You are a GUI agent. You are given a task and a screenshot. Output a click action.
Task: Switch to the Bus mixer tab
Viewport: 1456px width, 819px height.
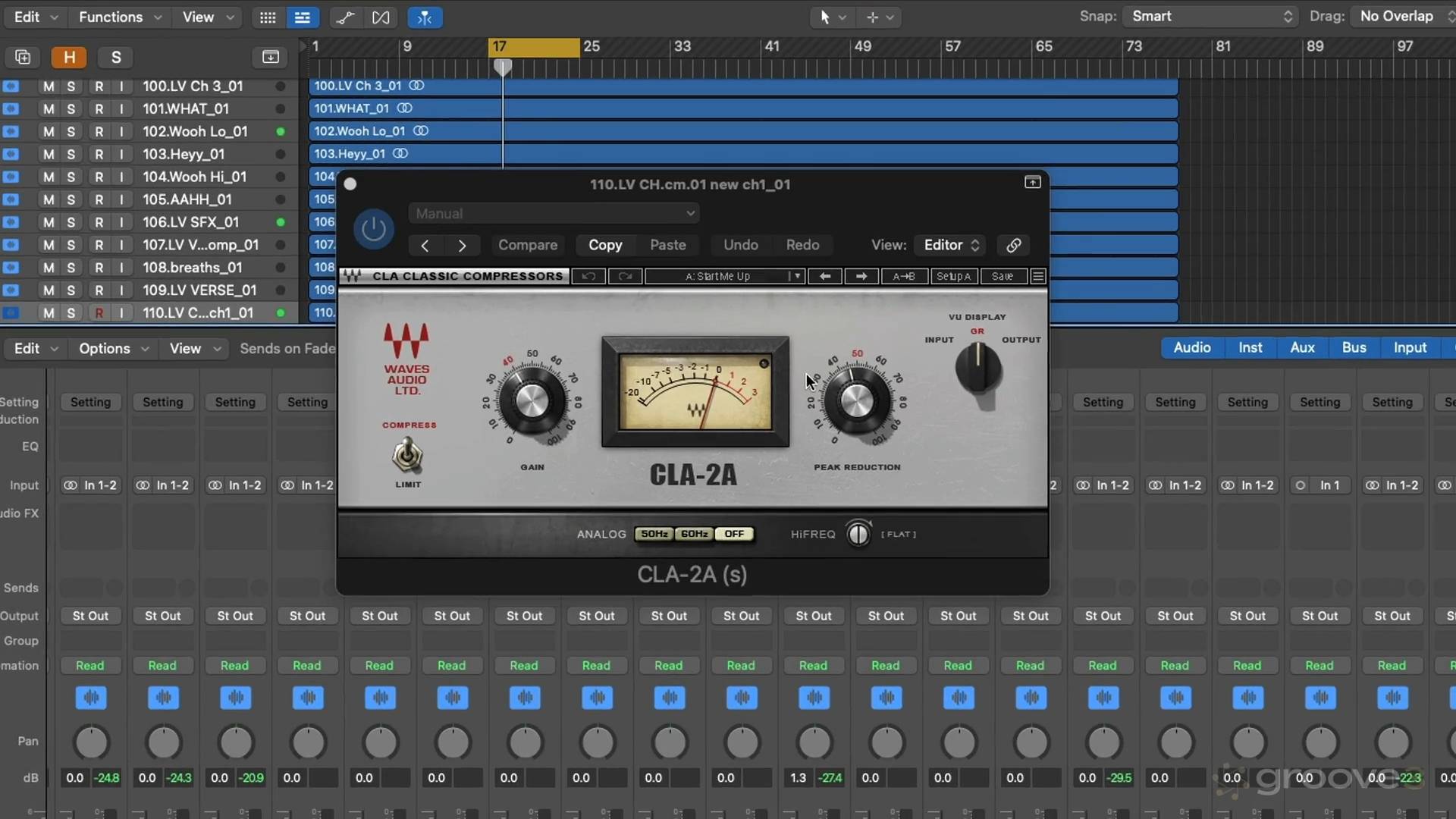click(1354, 347)
